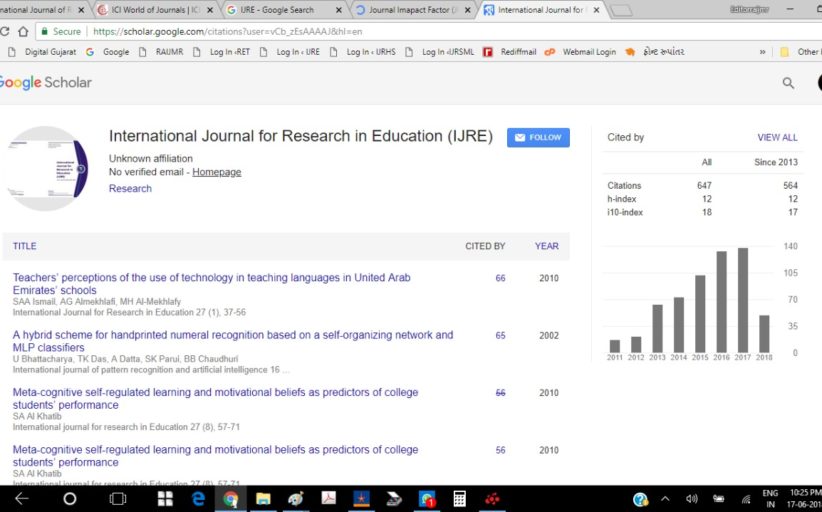Open Task View on taskbar

coord(117,498)
